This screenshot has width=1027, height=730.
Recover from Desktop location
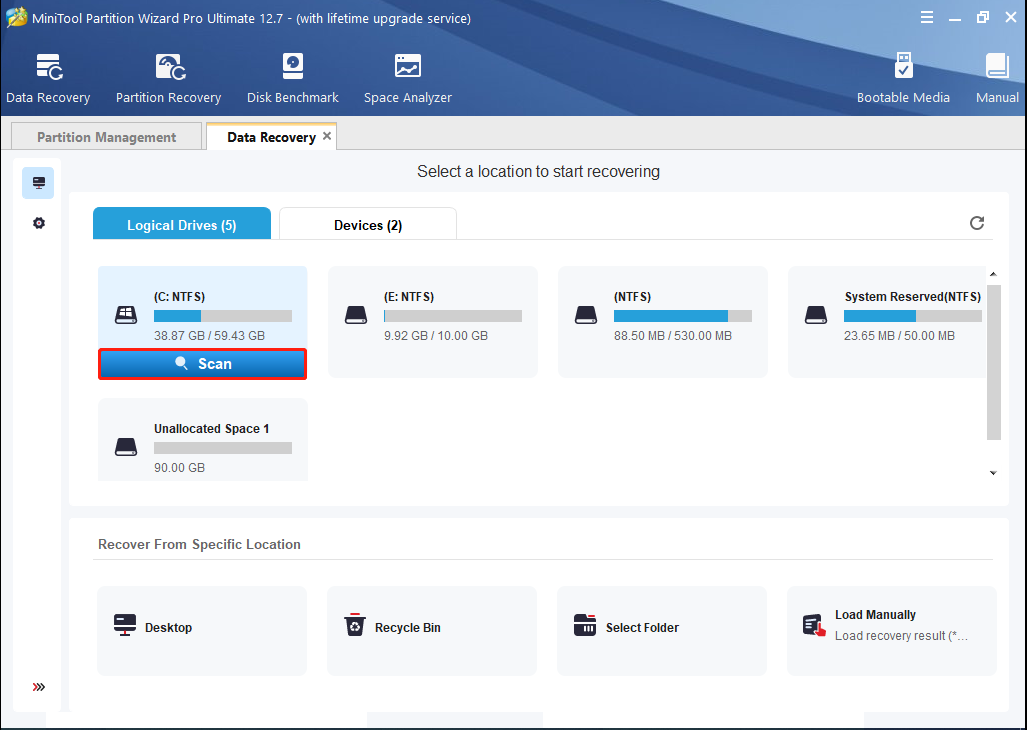coord(202,630)
